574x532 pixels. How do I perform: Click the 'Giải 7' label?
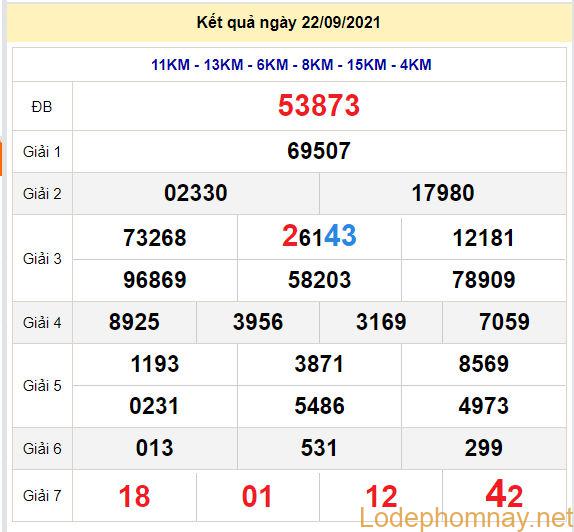(x=42, y=495)
